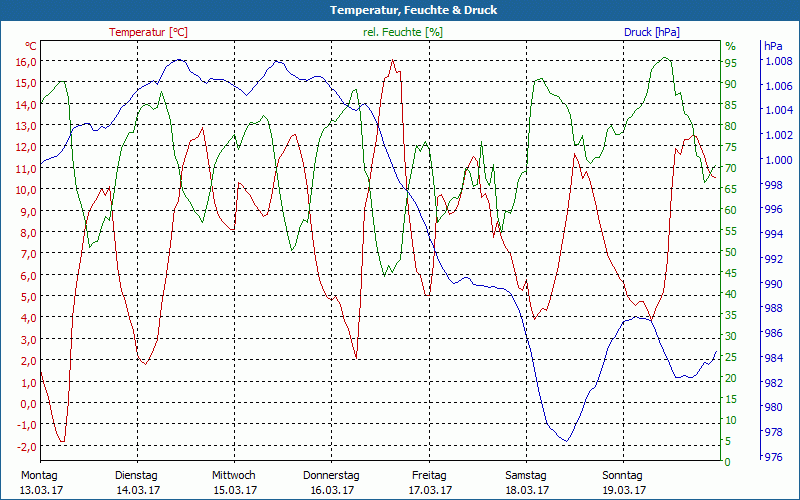The width and height of the screenshot is (800, 500).
Task: Select the Dienstag day label
Action: 137,475
